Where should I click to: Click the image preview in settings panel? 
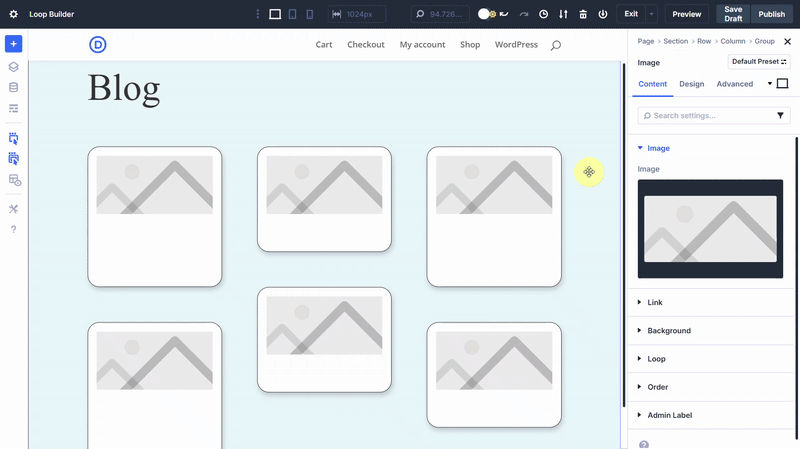(710, 229)
